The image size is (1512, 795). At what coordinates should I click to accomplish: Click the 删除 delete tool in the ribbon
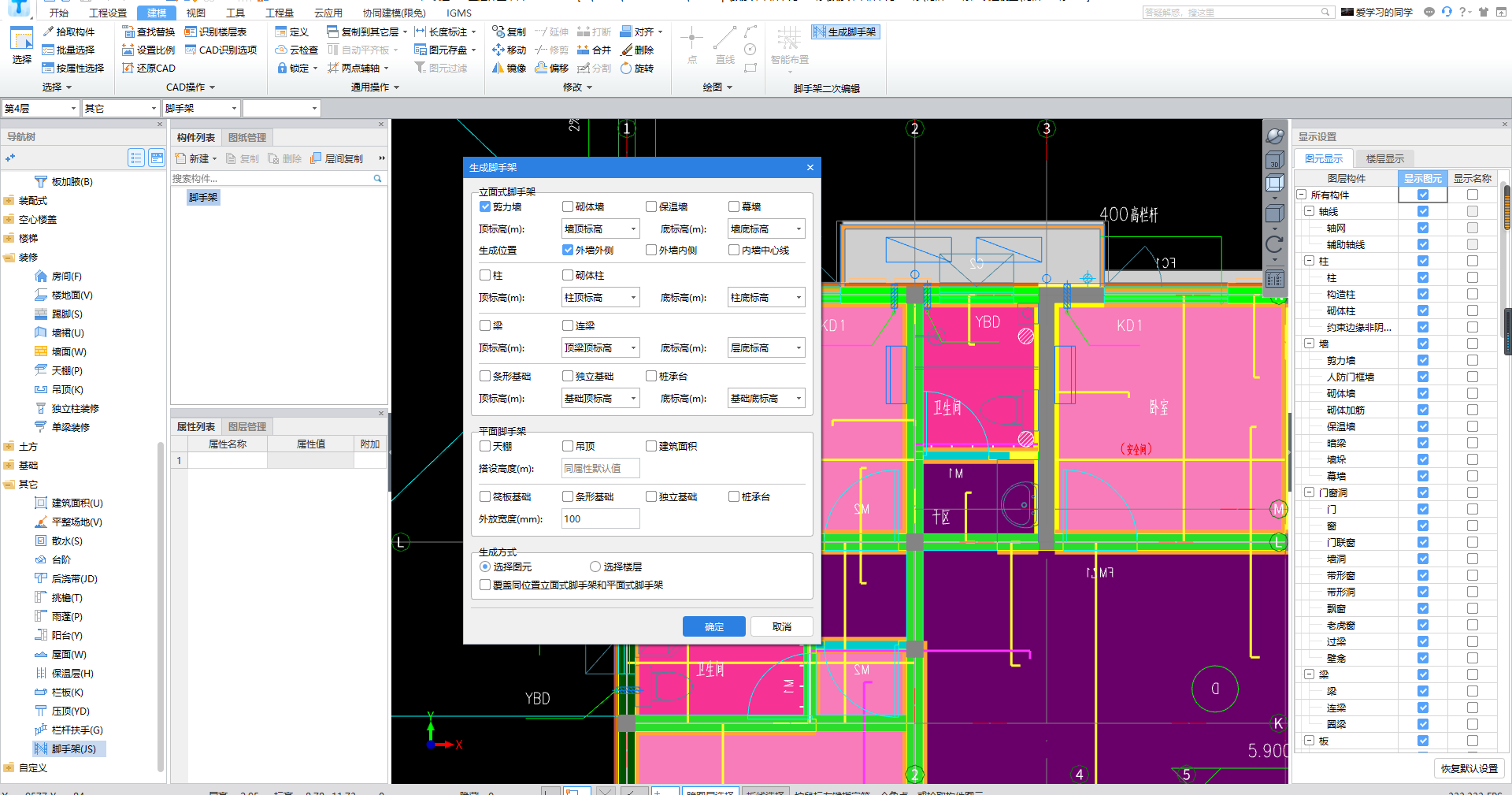pyautogui.click(x=637, y=50)
